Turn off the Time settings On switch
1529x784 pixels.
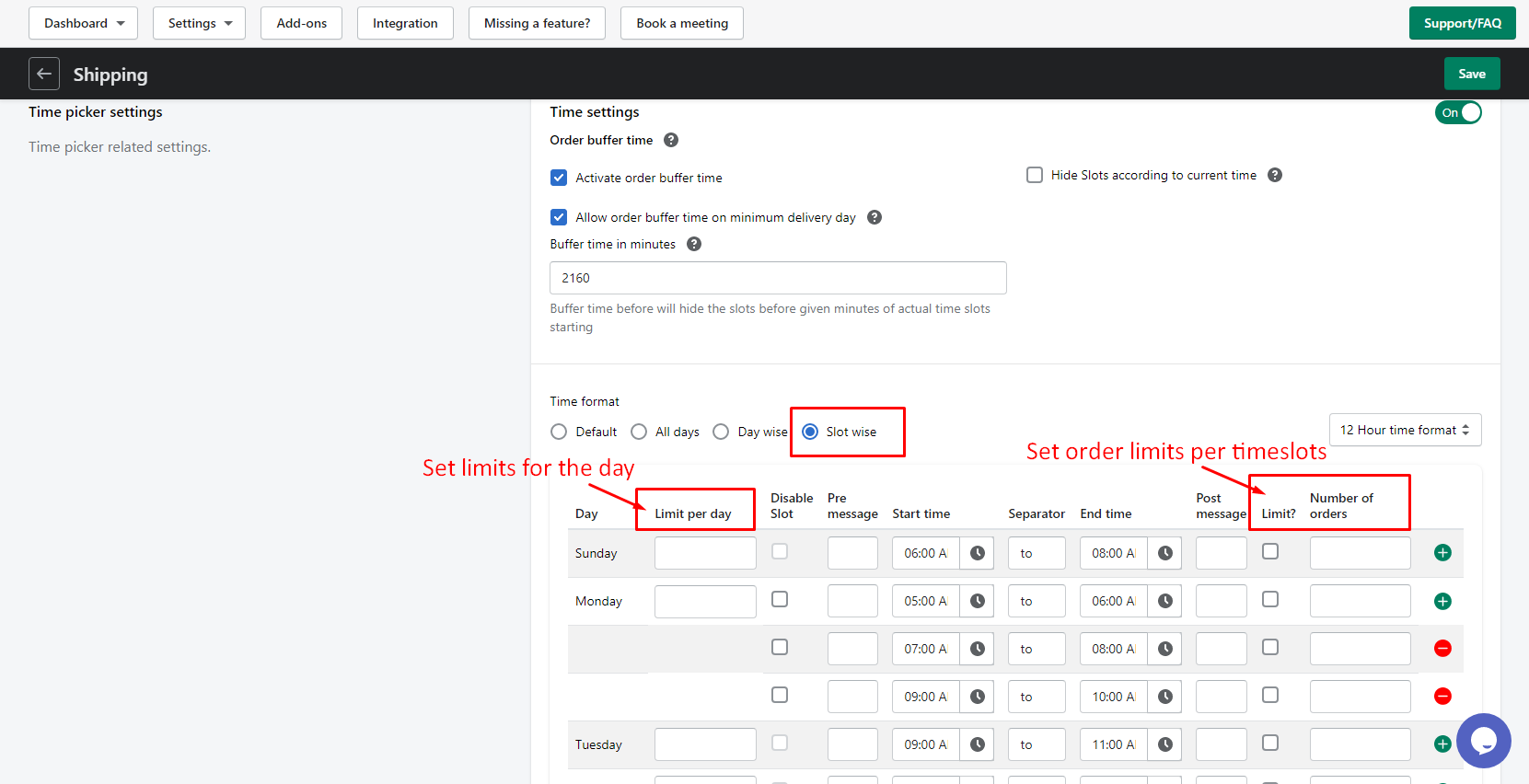(x=1458, y=112)
